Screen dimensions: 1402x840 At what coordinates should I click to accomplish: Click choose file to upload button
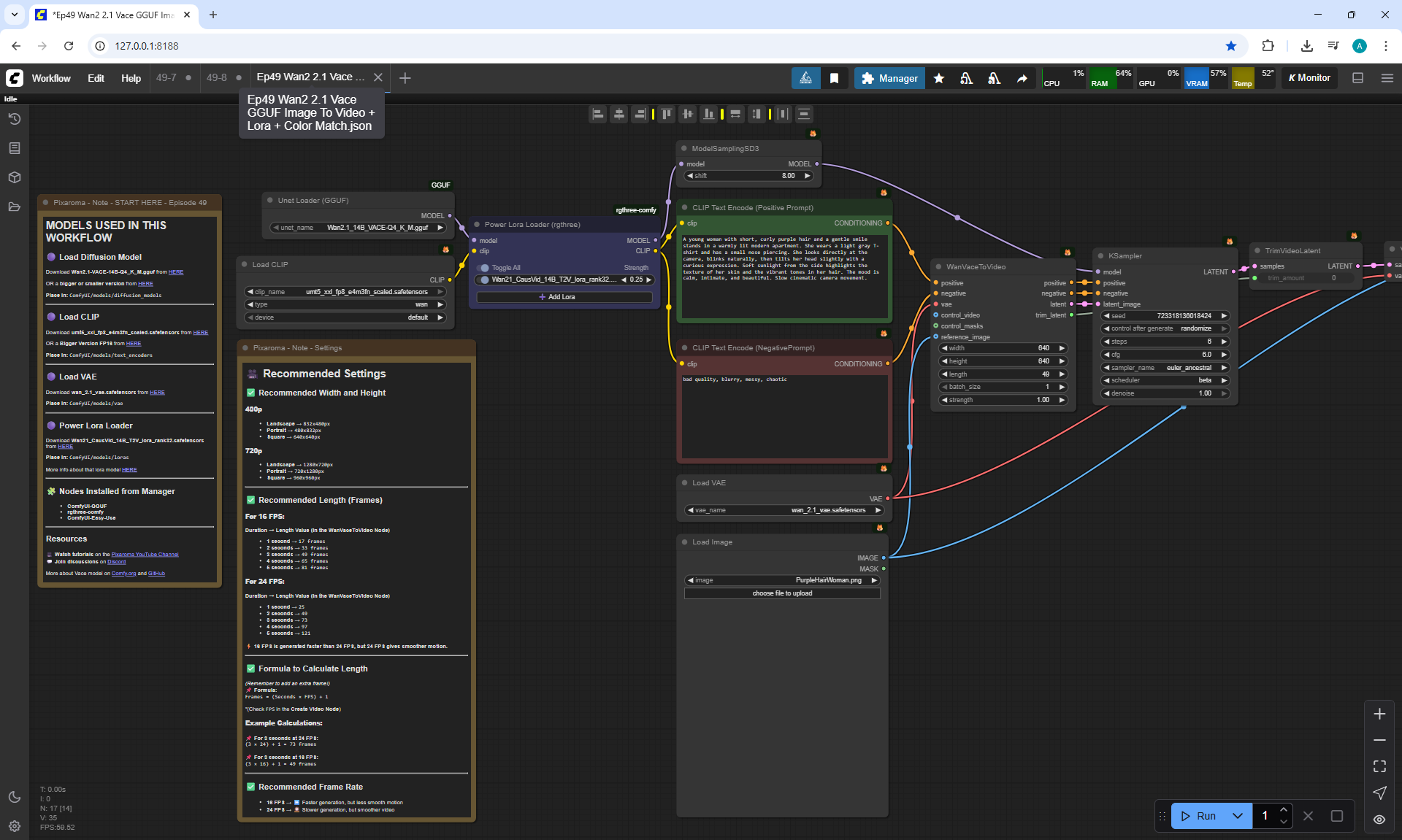(782, 593)
